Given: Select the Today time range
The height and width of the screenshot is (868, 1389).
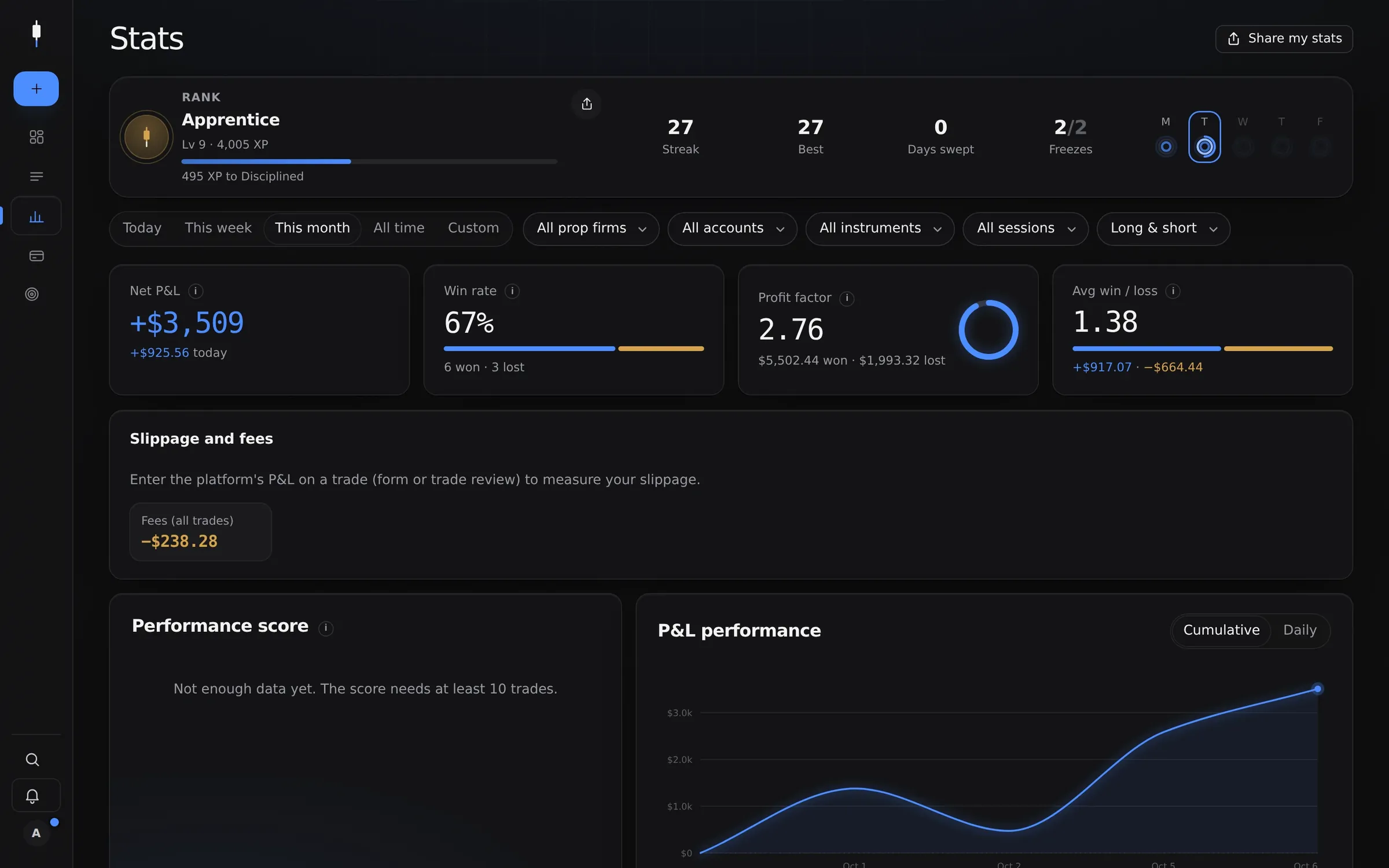Looking at the screenshot, I should coord(142,229).
